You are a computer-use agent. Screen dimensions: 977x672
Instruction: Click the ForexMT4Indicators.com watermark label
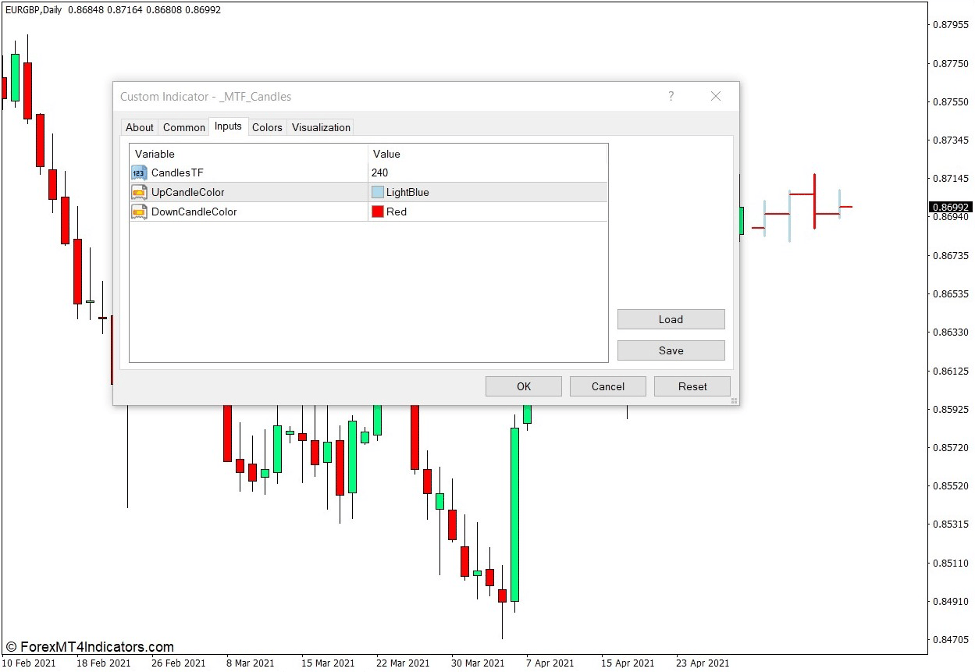[88, 646]
